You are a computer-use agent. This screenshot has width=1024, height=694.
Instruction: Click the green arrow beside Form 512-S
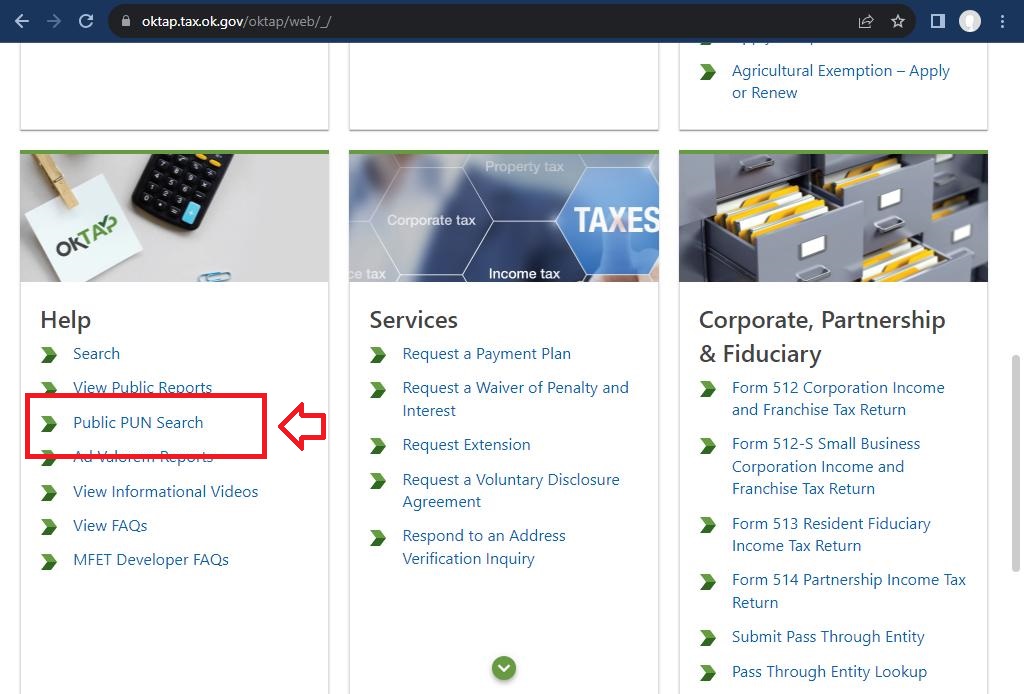point(708,445)
